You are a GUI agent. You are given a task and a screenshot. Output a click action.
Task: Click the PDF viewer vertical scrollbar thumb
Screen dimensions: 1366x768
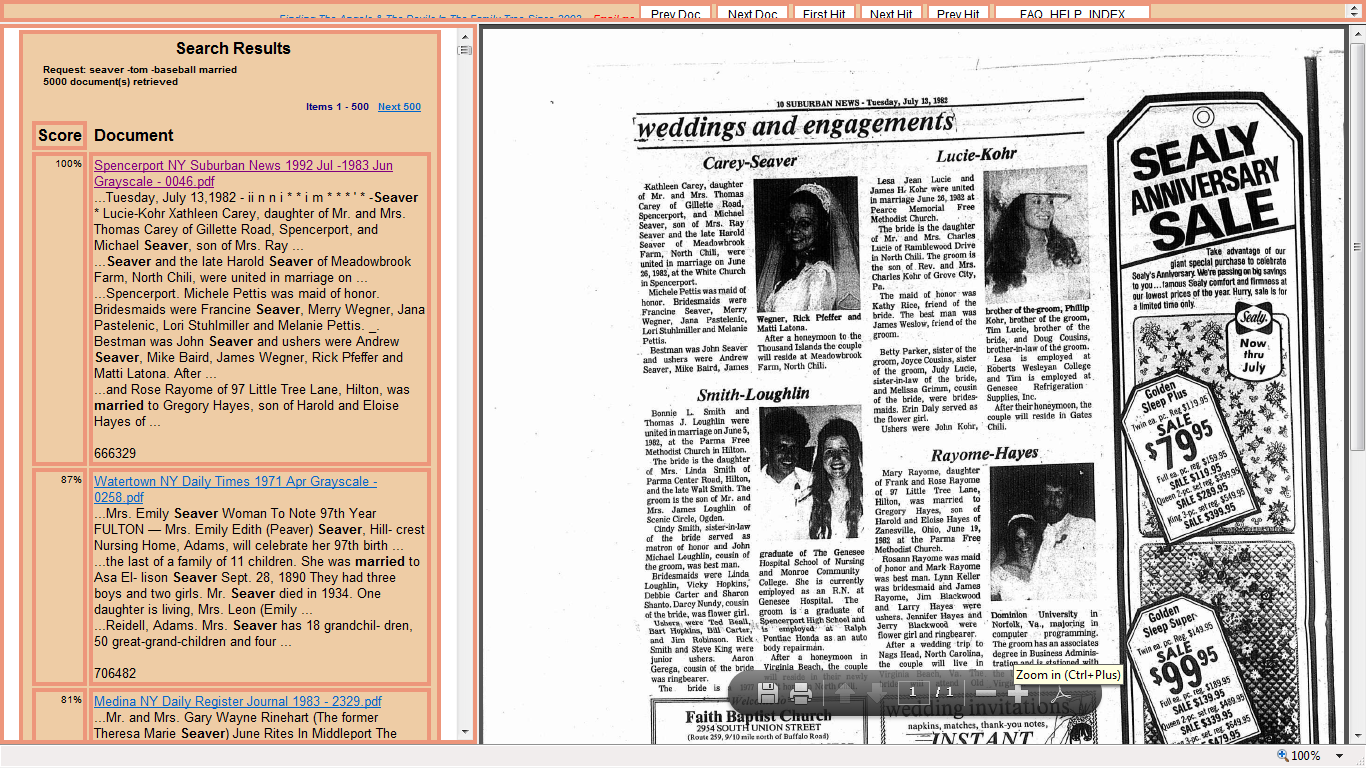coord(1357,247)
